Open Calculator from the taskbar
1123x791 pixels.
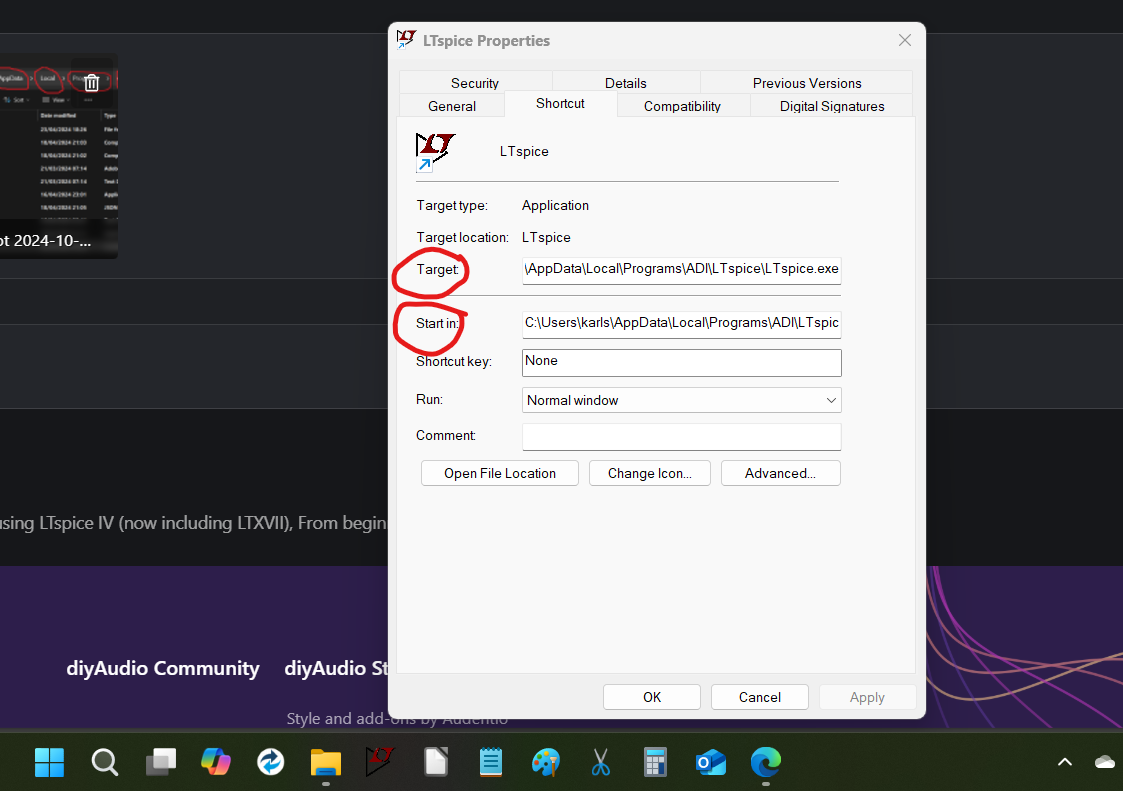[655, 762]
